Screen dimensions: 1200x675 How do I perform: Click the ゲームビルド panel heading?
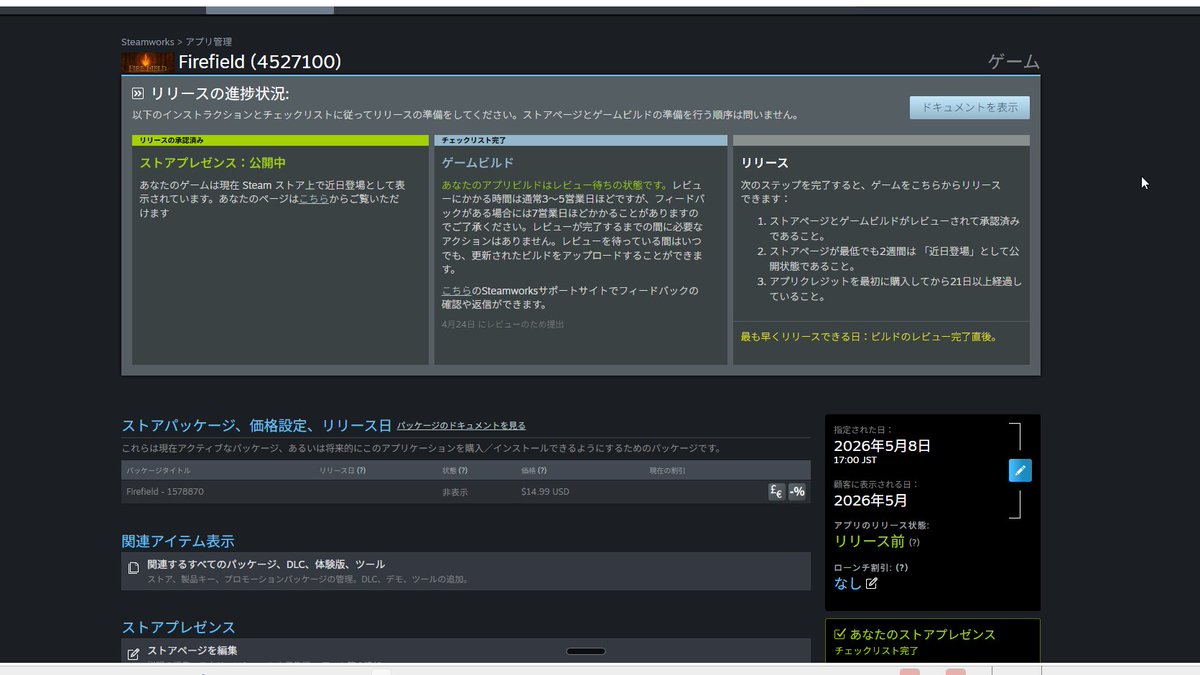[478, 162]
